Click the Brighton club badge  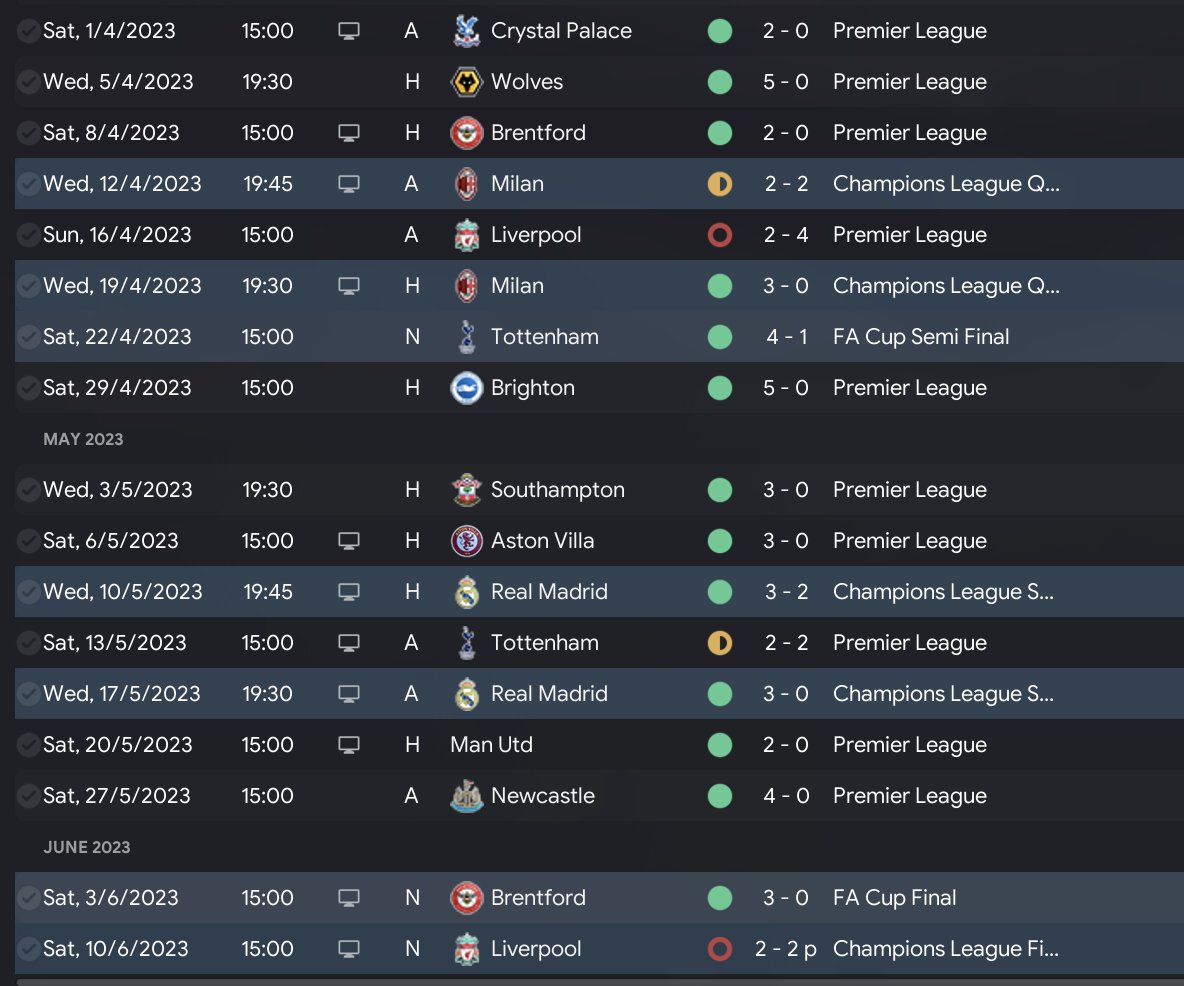click(x=467, y=388)
